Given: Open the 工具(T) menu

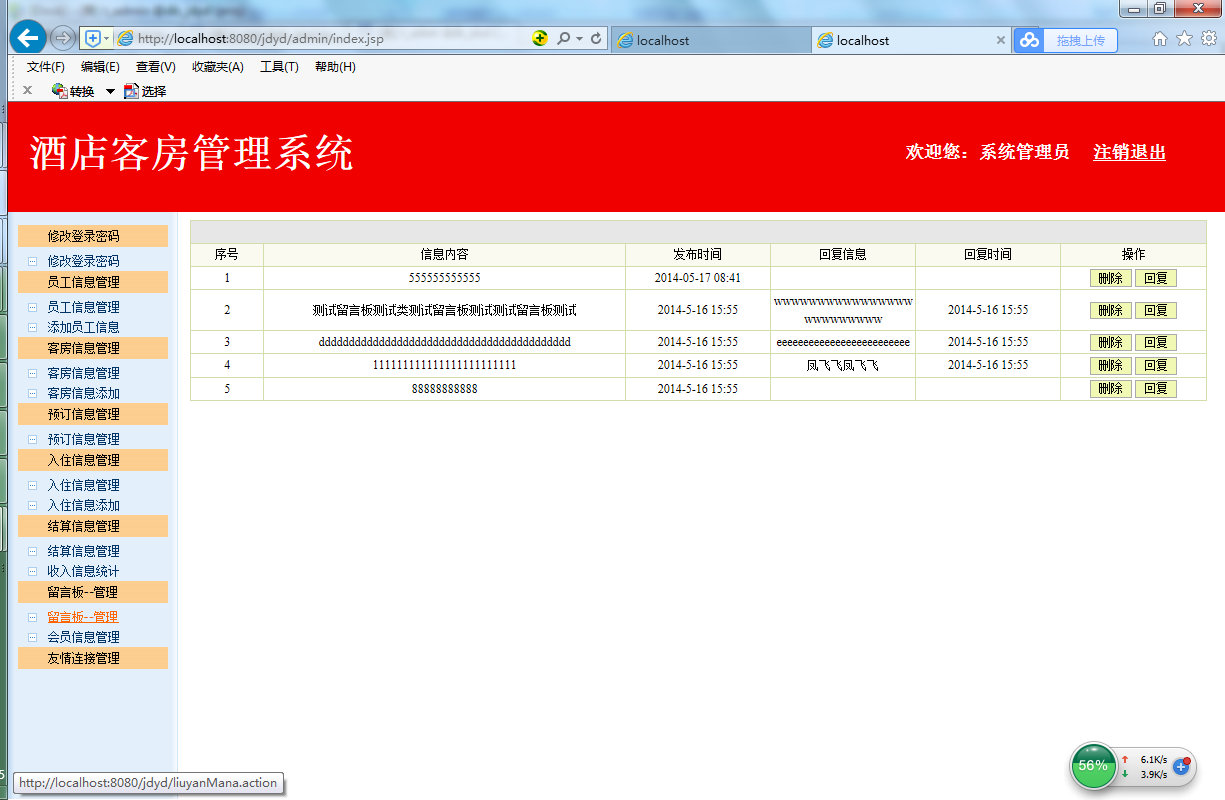Looking at the screenshot, I should [279, 67].
